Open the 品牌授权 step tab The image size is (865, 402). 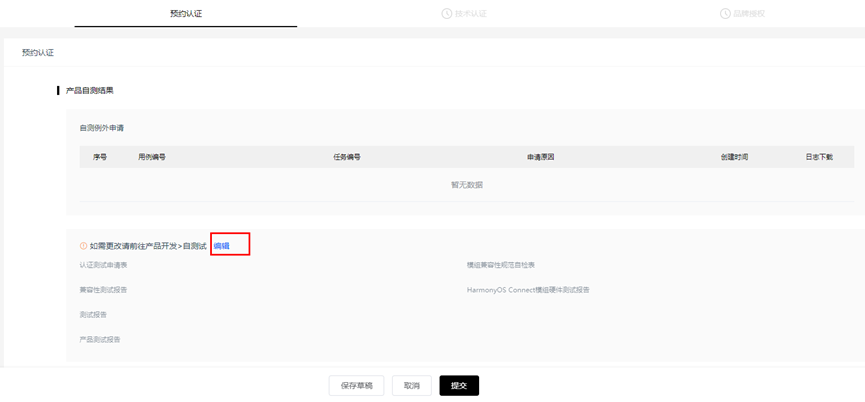coord(743,14)
